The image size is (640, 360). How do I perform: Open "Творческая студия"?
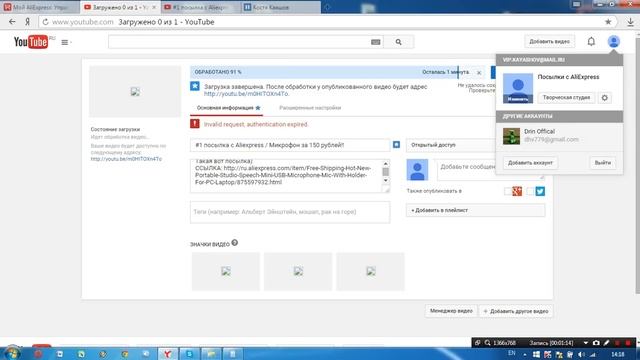point(566,98)
